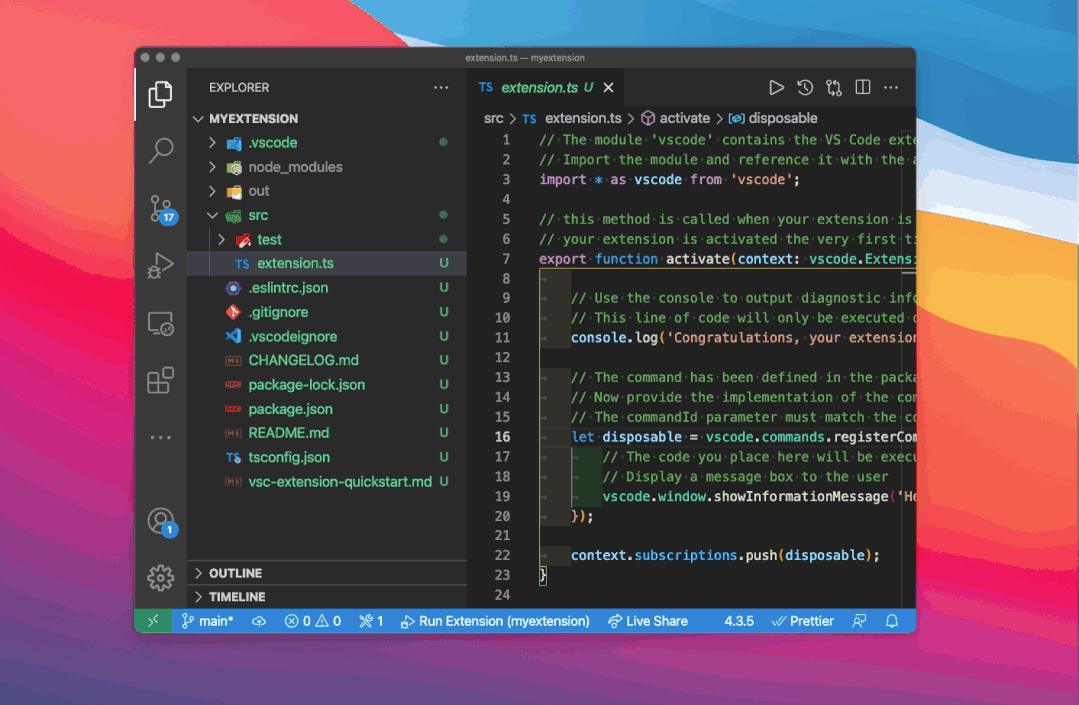Open the Search view icon
This screenshot has width=1079, height=705.
[x=160, y=150]
